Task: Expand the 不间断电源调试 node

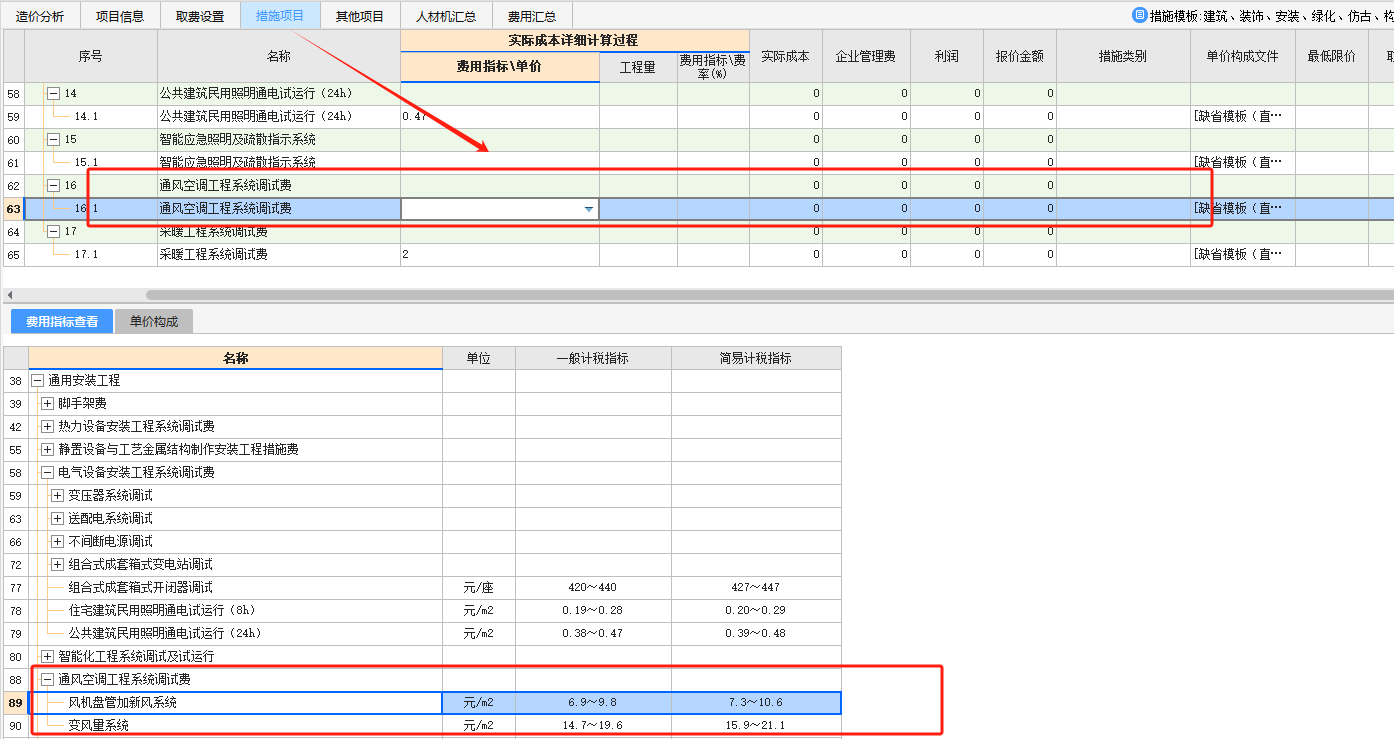Action: point(57,542)
